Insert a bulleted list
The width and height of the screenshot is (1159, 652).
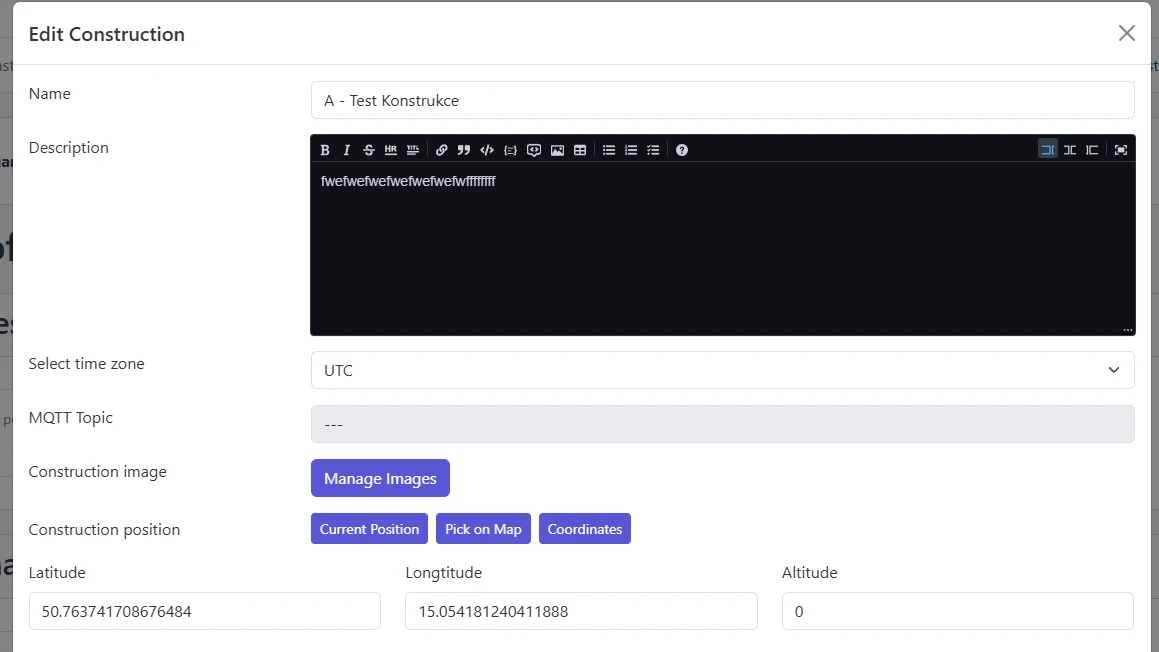click(609, 149)
